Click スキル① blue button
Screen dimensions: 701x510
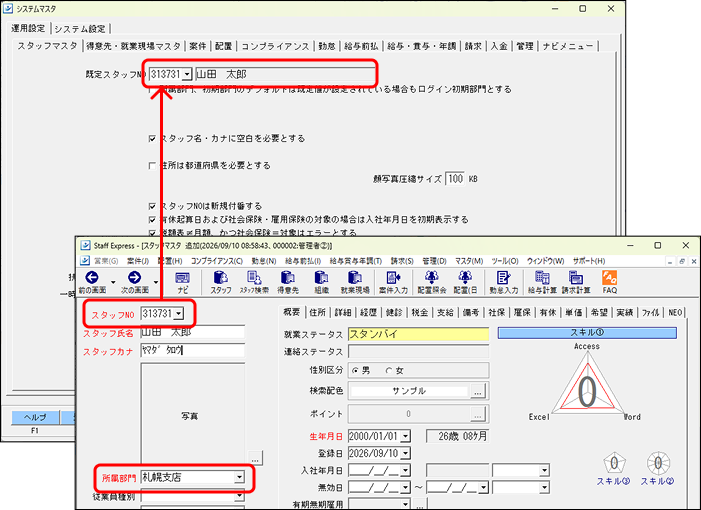(587, 333)
